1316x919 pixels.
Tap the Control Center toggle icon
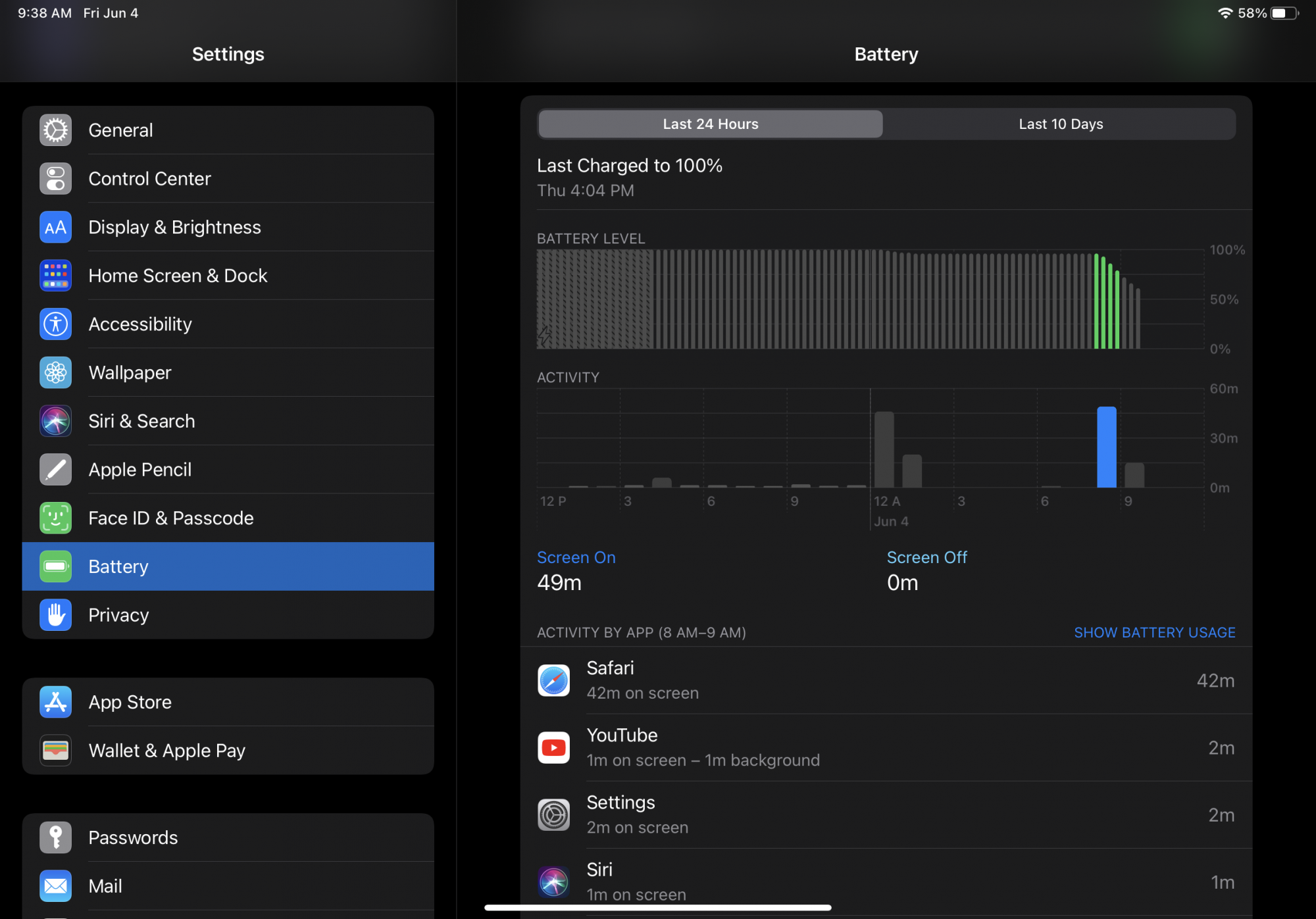coord(55,179)
